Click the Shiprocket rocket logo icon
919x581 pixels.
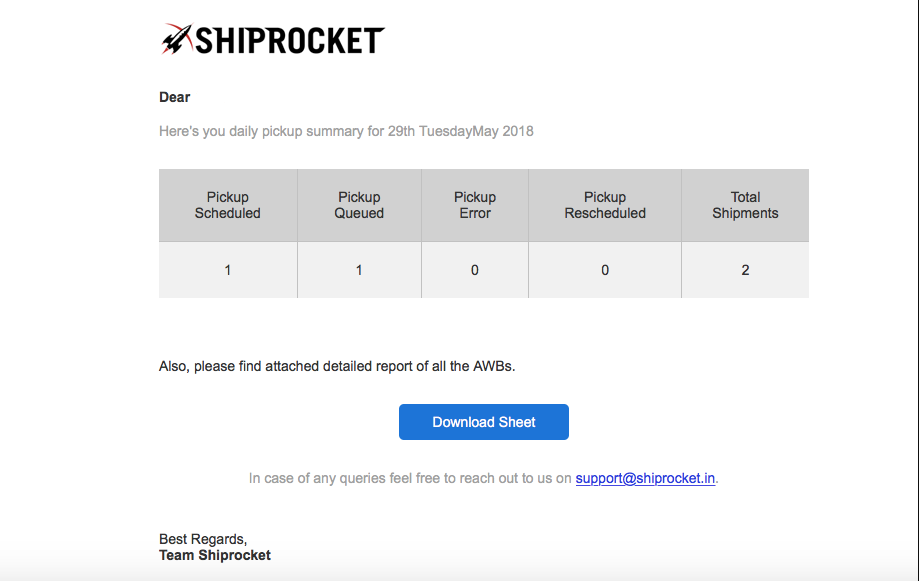(176, 39)
